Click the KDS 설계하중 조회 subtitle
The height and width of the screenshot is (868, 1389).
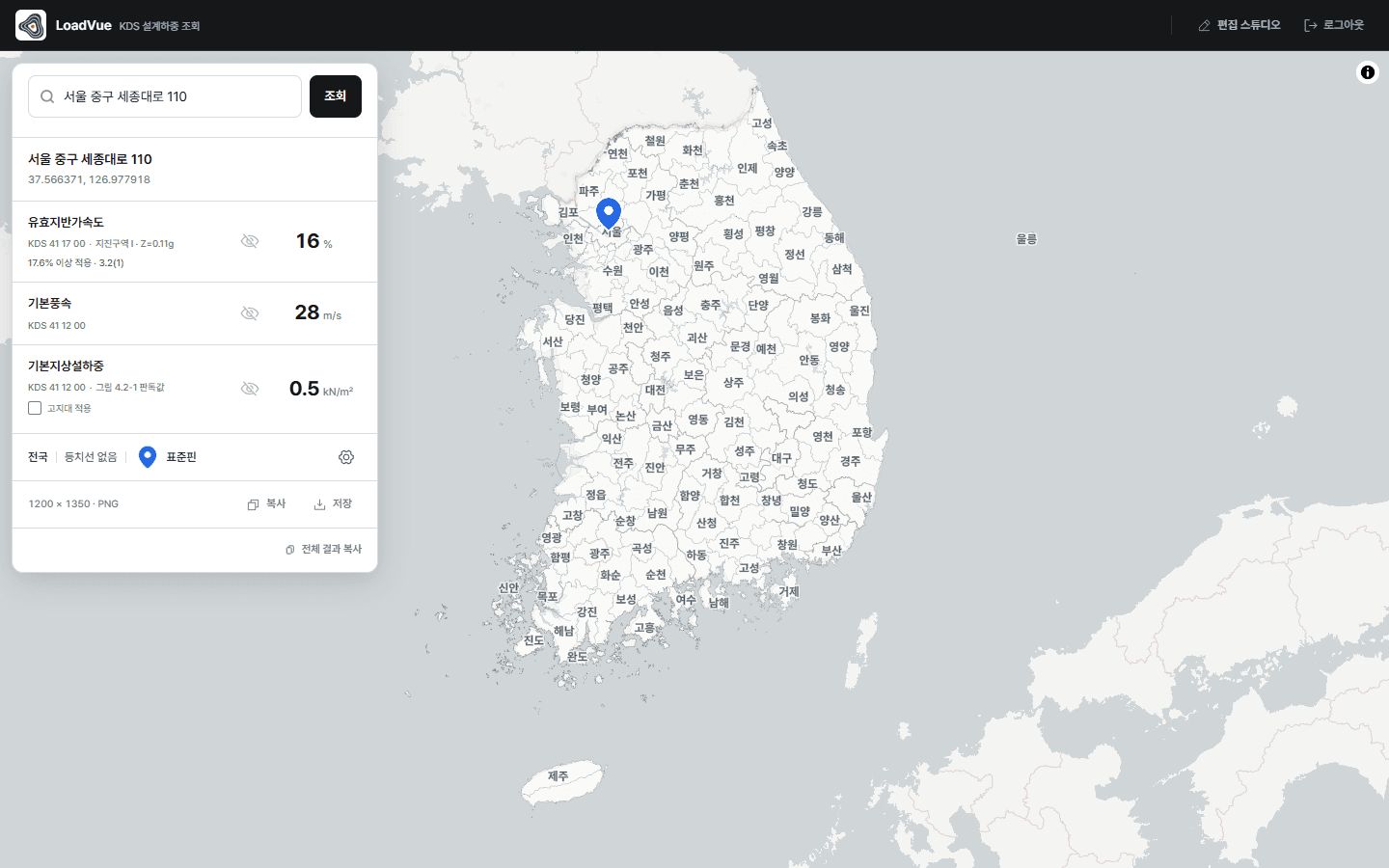[159, 26]
